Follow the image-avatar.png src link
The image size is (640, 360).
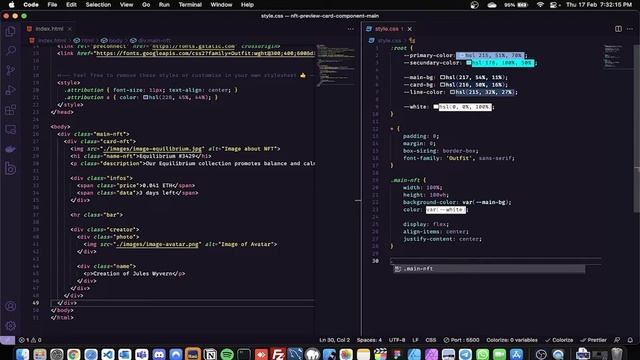click(157, 244)
